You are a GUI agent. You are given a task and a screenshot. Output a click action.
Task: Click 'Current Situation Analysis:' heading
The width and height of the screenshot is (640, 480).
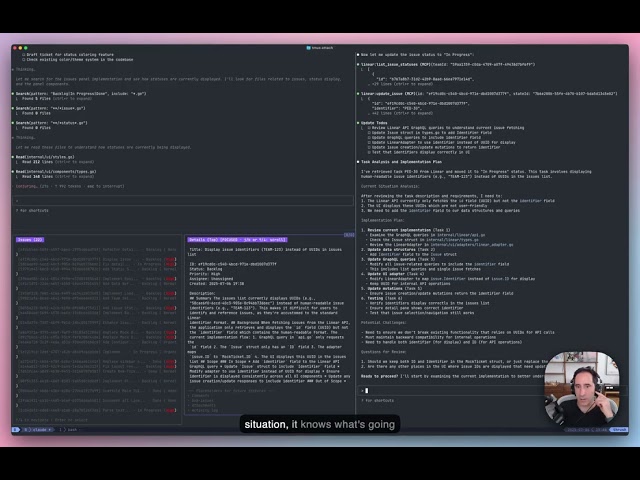[x=390, y=186]
